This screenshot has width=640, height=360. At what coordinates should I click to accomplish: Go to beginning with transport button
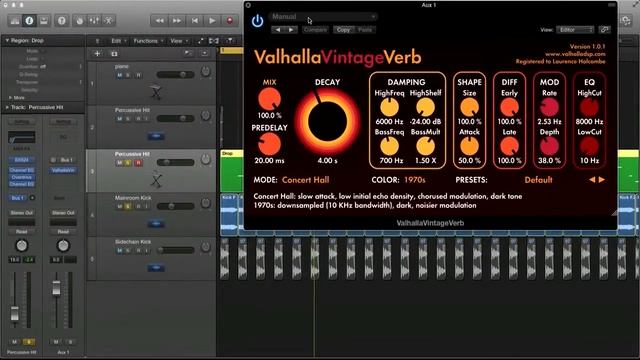point(195,20)
